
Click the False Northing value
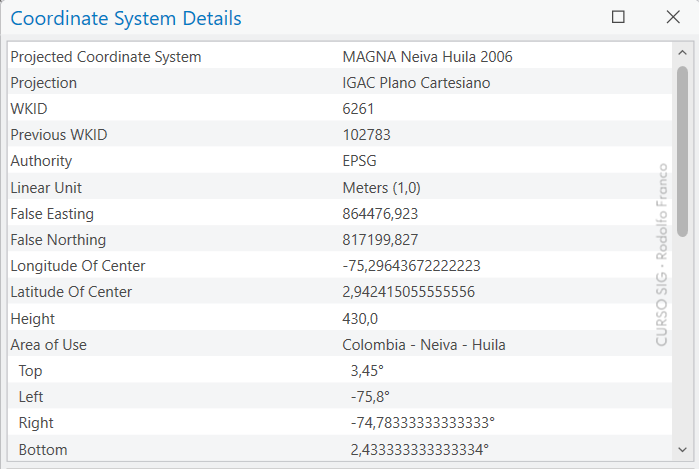click(x=380, y=240)
